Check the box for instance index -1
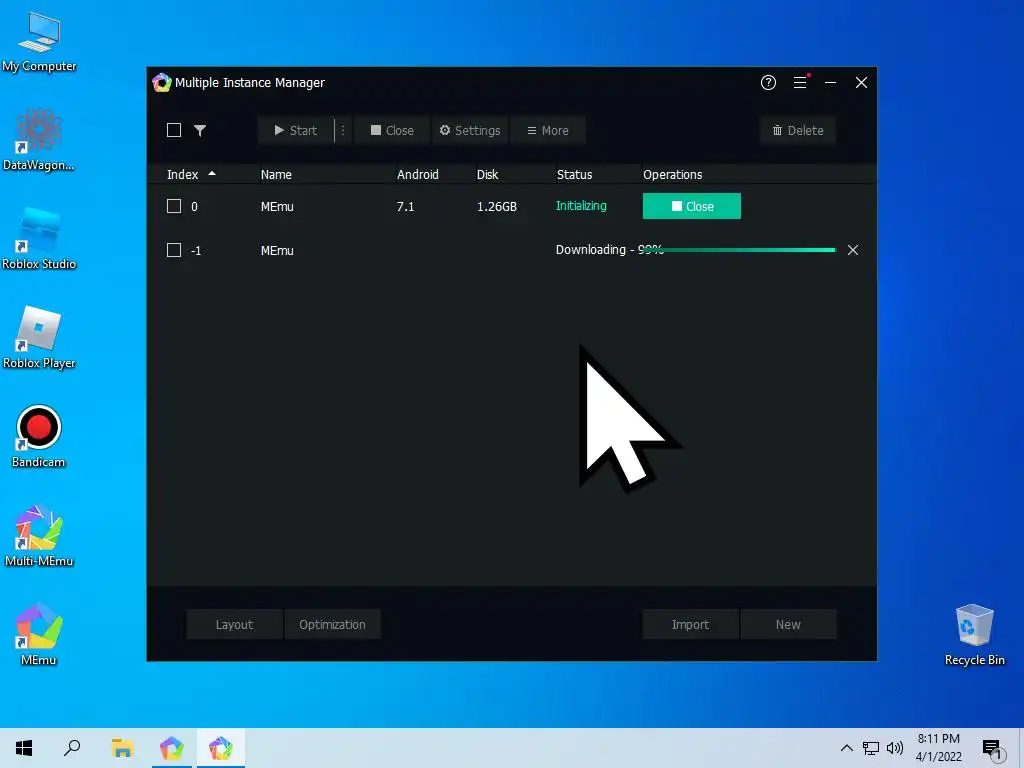Image resolution: width=1024 pixels, height=768 pixels. tap(174, 250)
